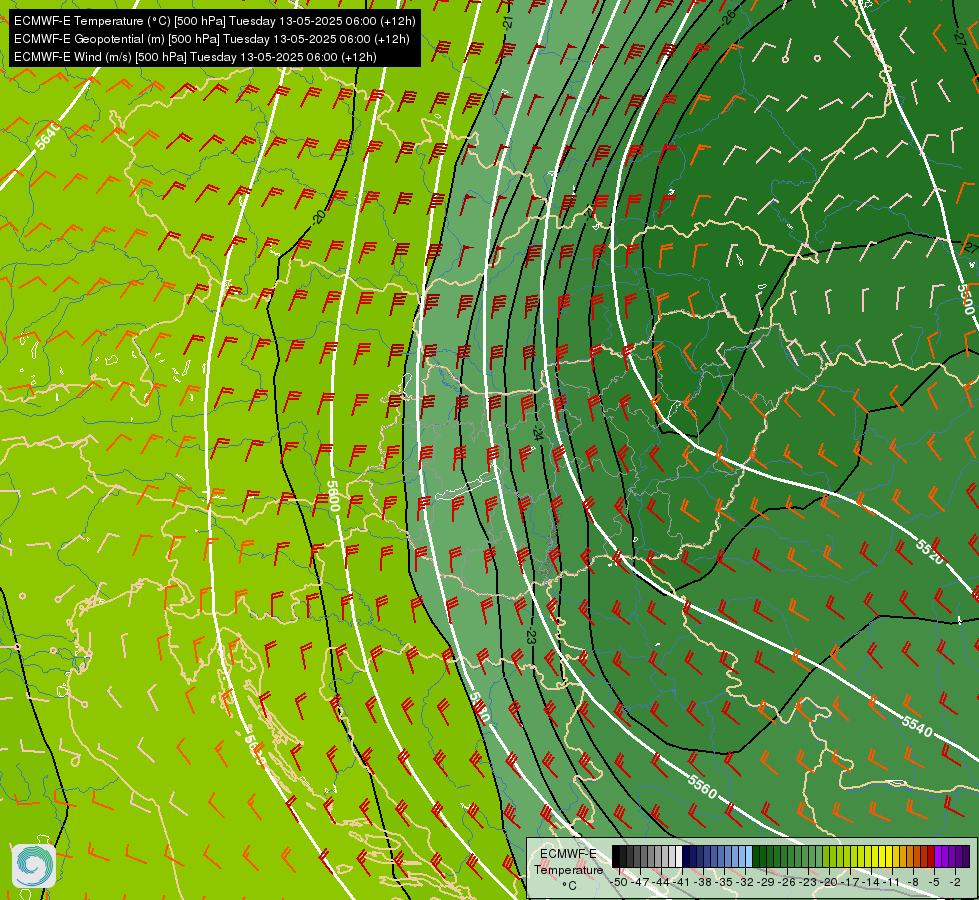Click the -50 legend tick value
The image size is (979, 900).
pos(619,883)
